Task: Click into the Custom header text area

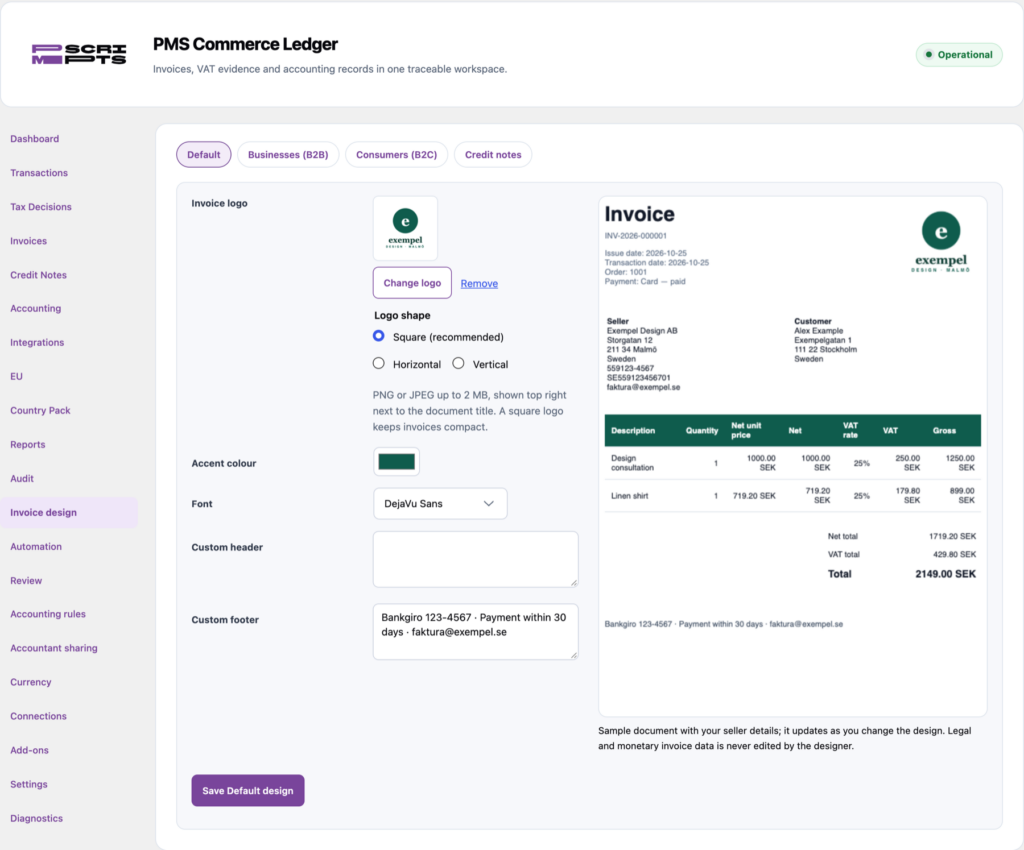Action: tap(475, 559)
